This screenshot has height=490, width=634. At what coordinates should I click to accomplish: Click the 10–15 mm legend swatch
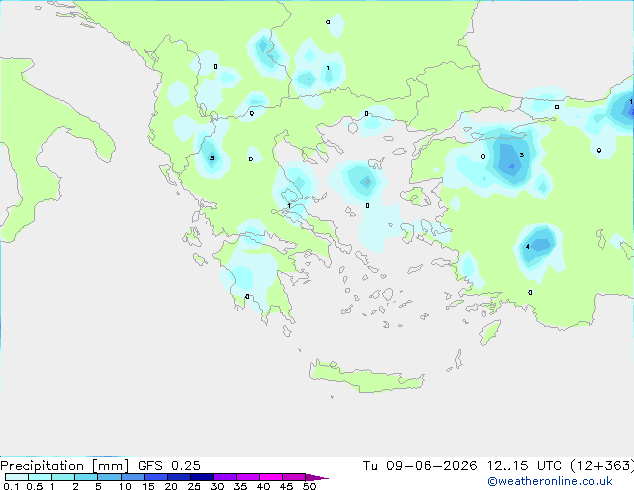[x=132, y=477]
